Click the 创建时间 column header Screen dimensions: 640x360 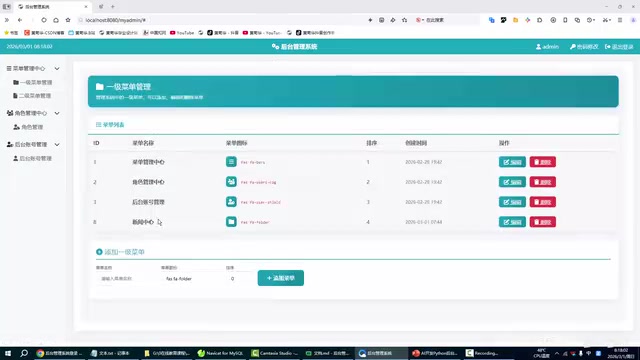(x=416, y=143)
